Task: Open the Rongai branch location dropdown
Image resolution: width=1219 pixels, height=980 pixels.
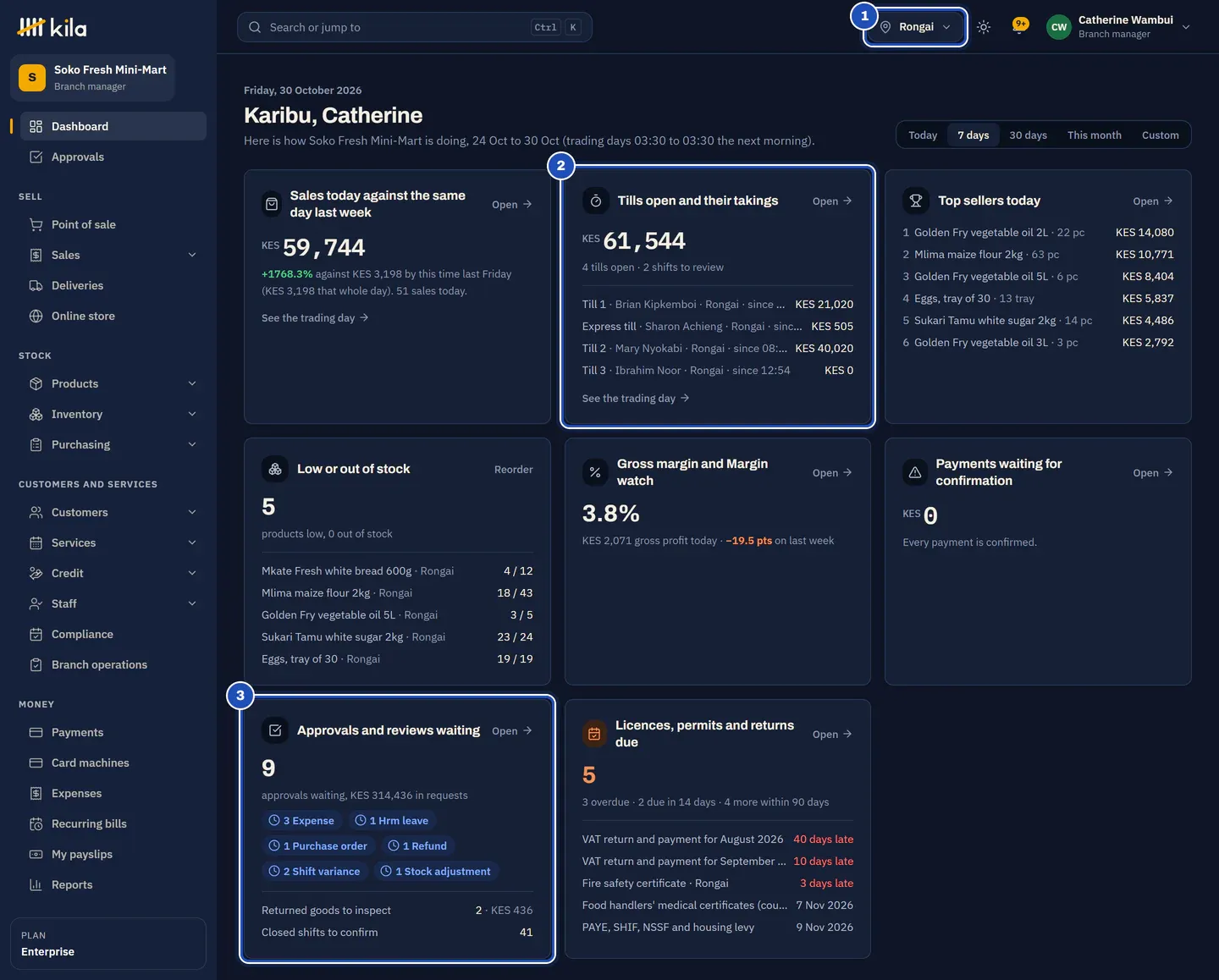Action: [916, 27]
